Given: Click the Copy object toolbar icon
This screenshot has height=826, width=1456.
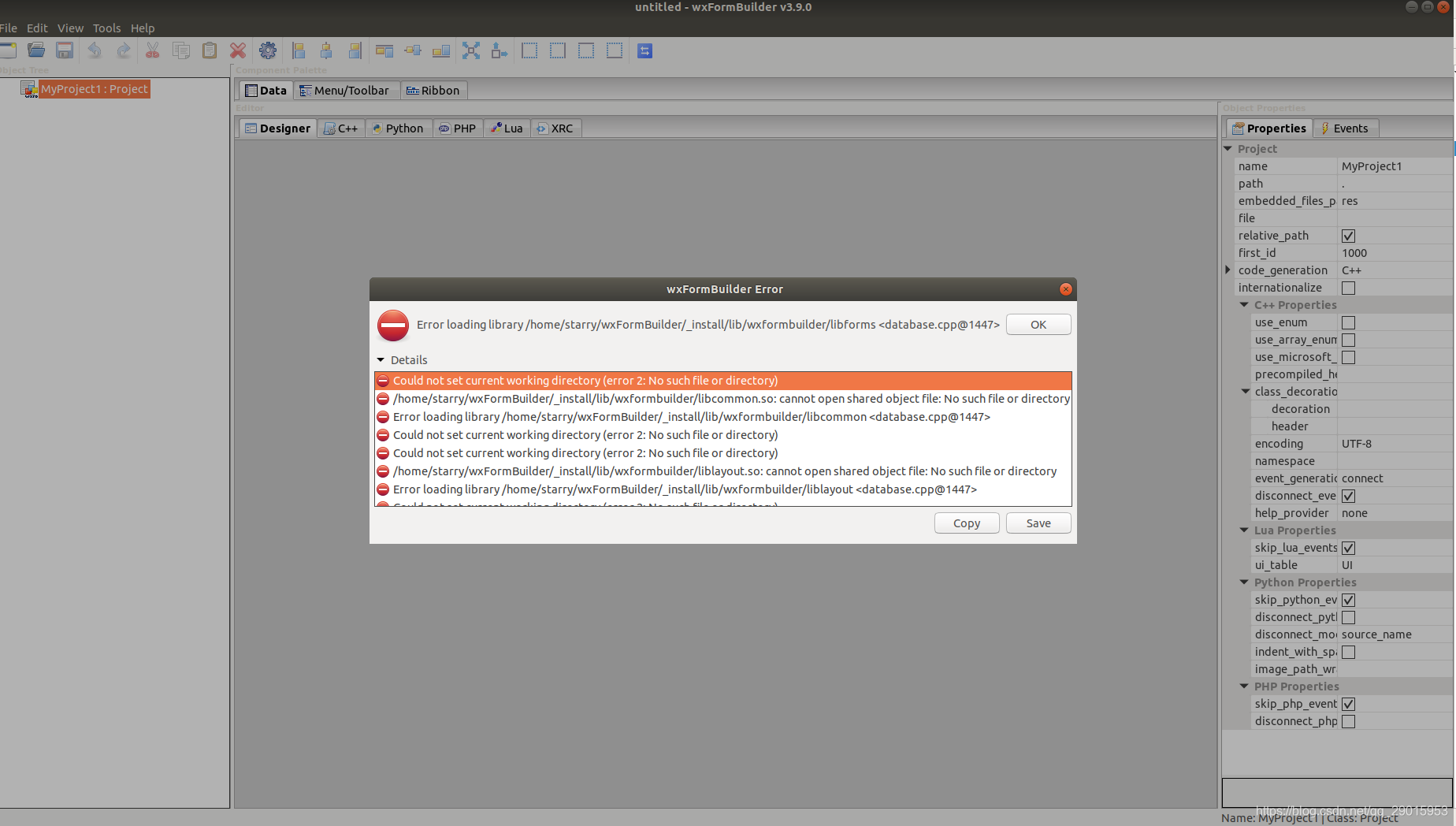Looking at the screenshot, I should pyautogui.click(x=181, y=50).
